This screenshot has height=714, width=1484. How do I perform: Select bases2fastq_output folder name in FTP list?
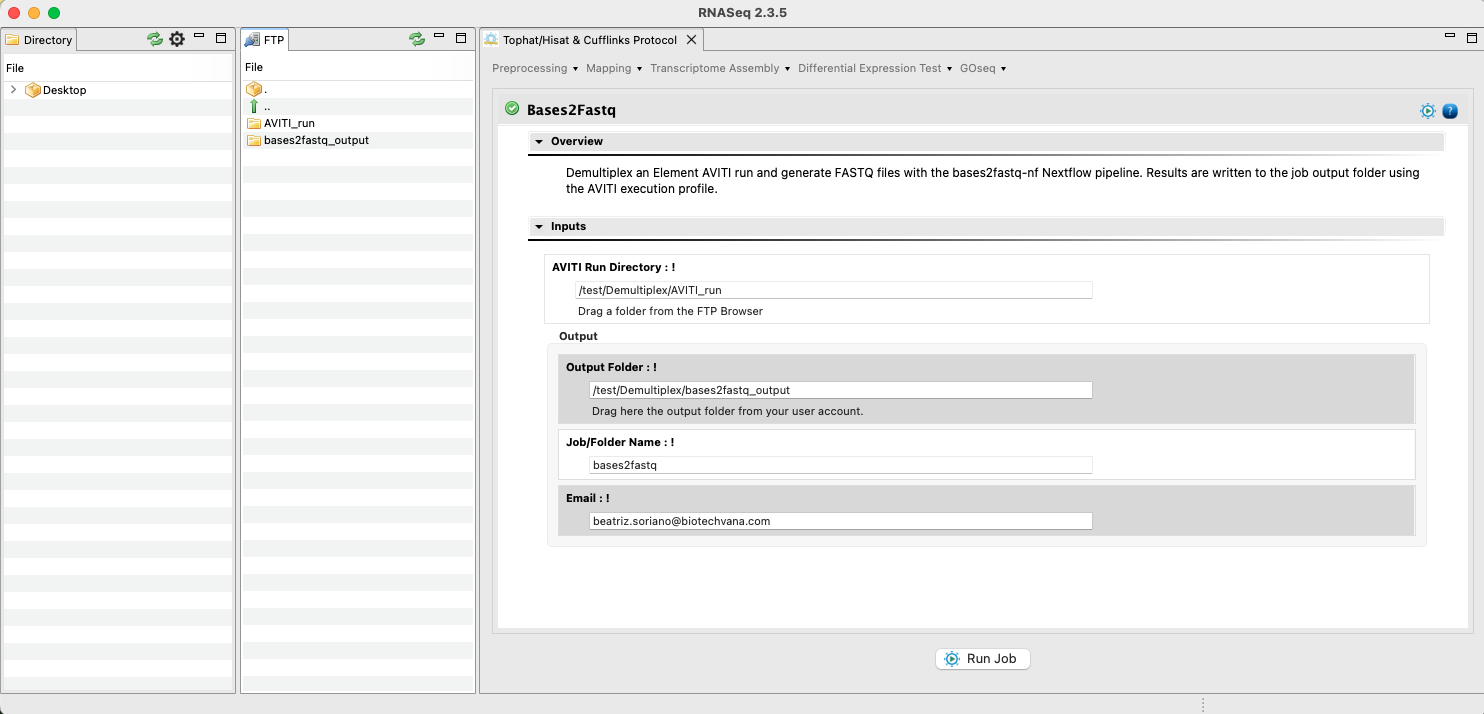pos(316,140)
